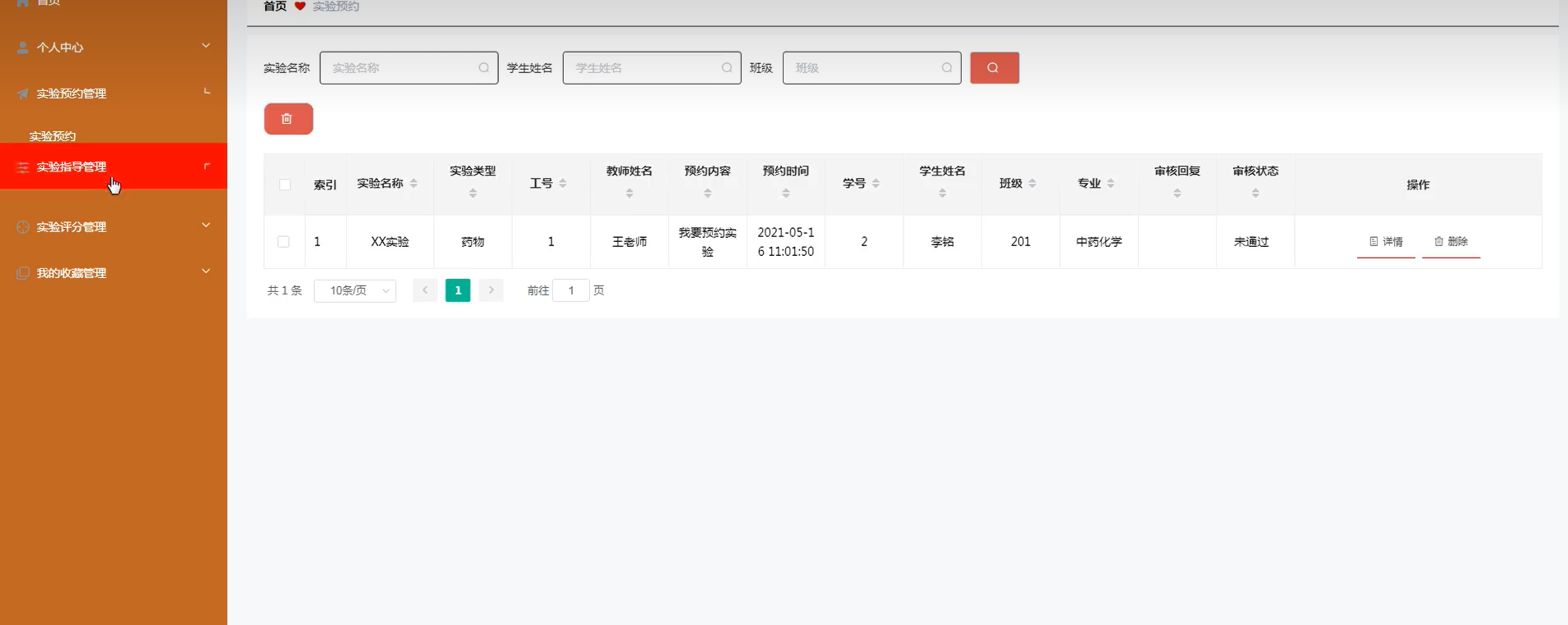Click the 中药化学 major cell
1568x625 pixels.
coord(1099,242)
